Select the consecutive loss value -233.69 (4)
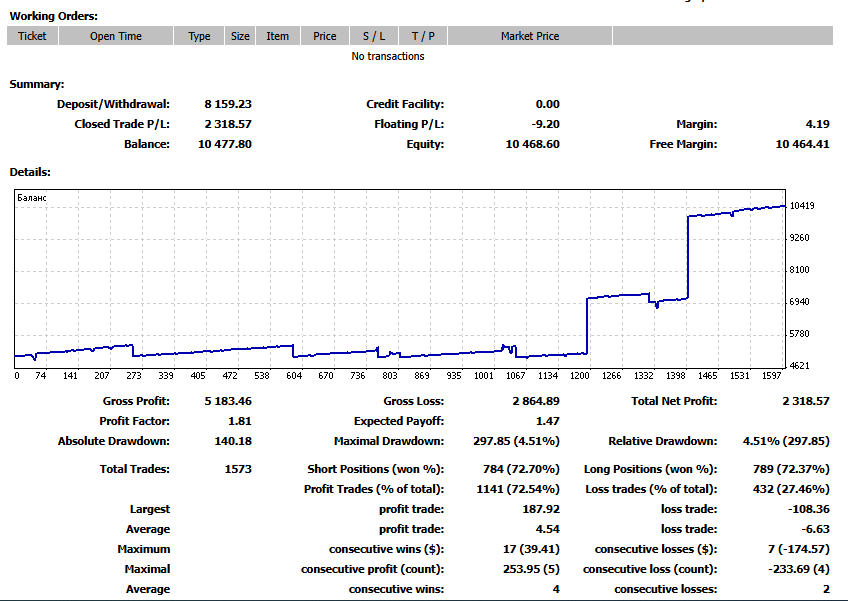 point(799,570)
